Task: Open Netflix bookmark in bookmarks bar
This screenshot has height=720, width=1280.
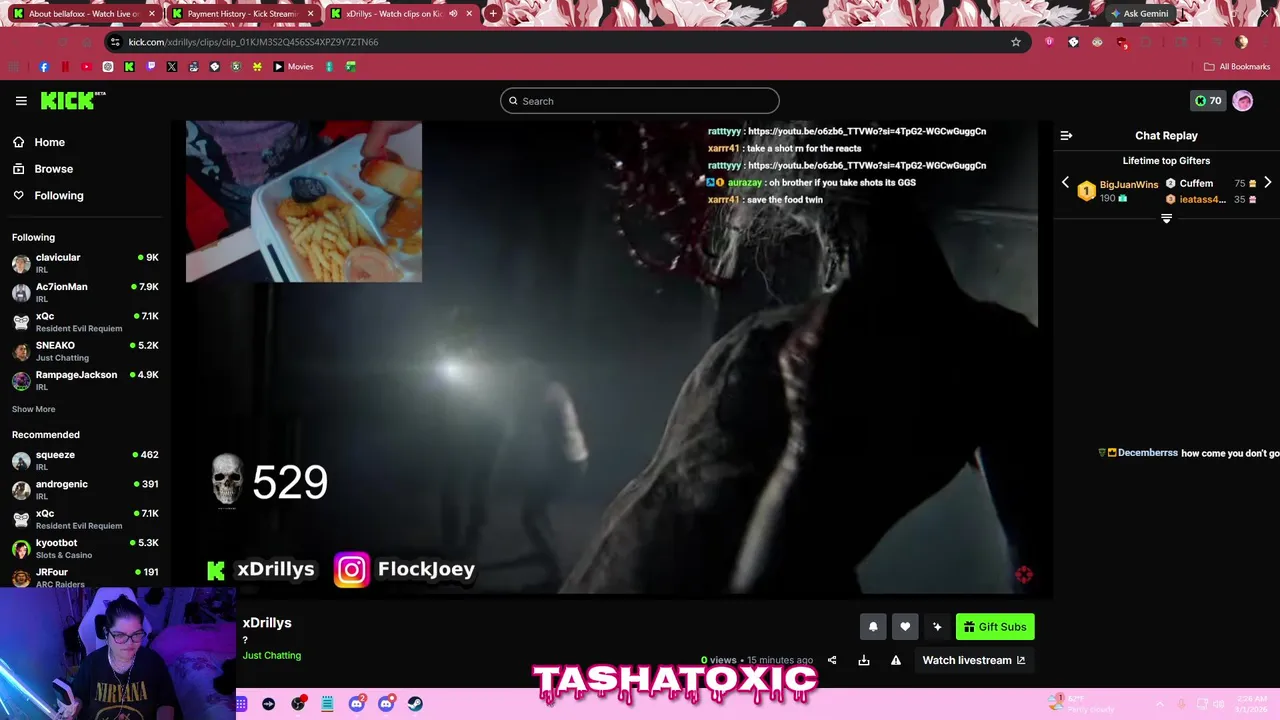Action: tap(65, 67)
